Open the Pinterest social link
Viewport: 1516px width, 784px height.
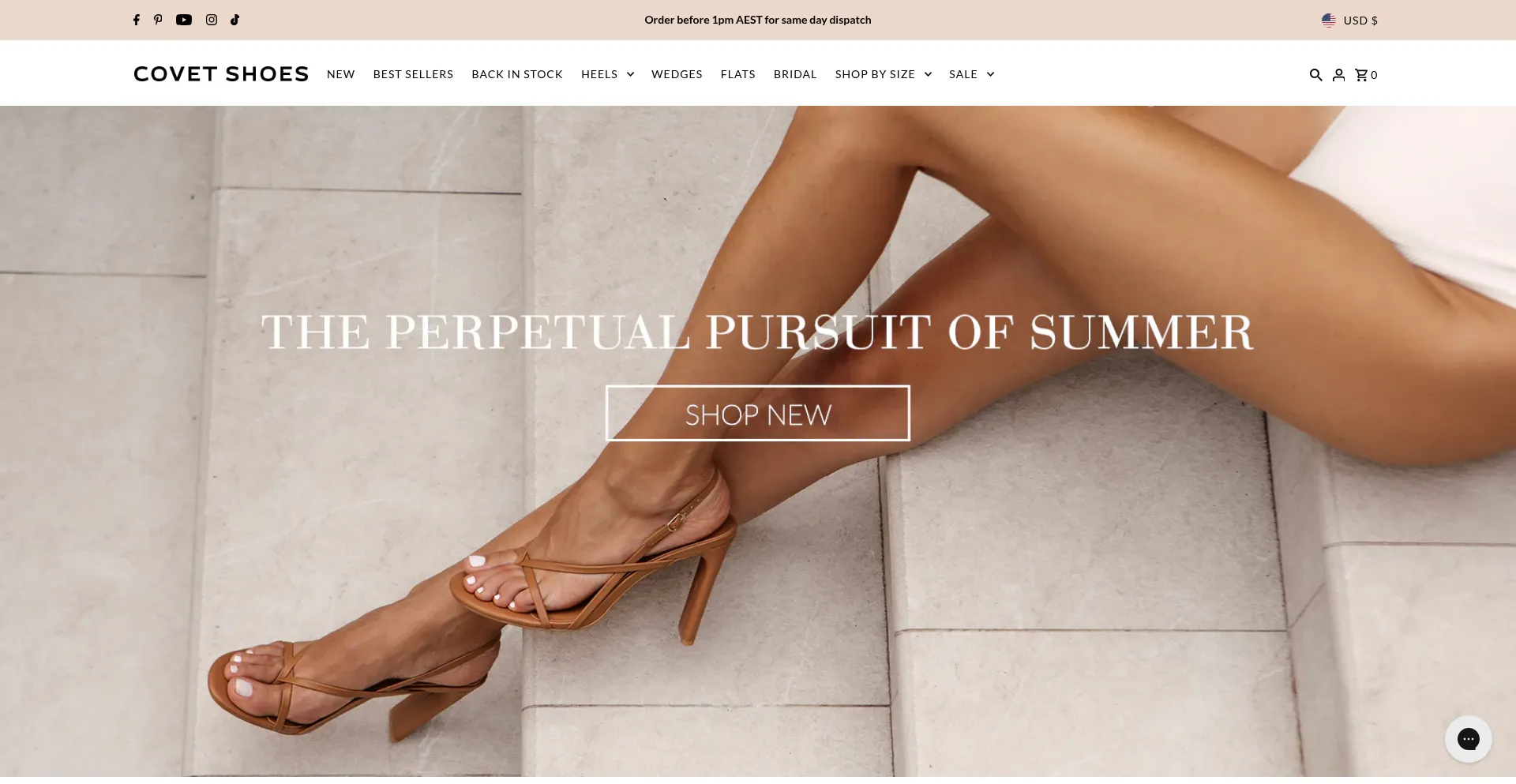[x=158, y=20]
